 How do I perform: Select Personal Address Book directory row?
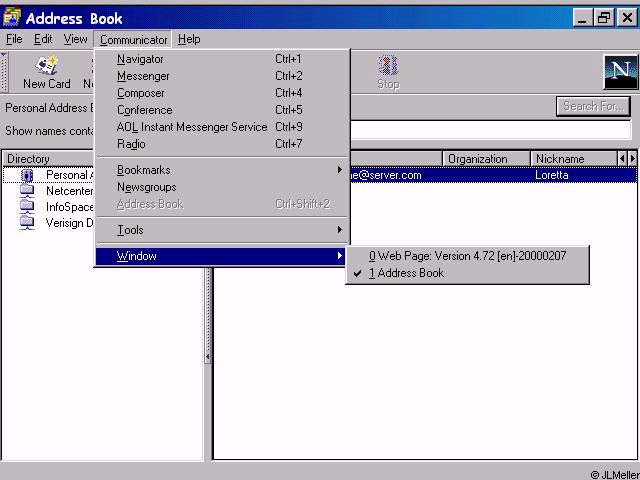tap(49, 175)
